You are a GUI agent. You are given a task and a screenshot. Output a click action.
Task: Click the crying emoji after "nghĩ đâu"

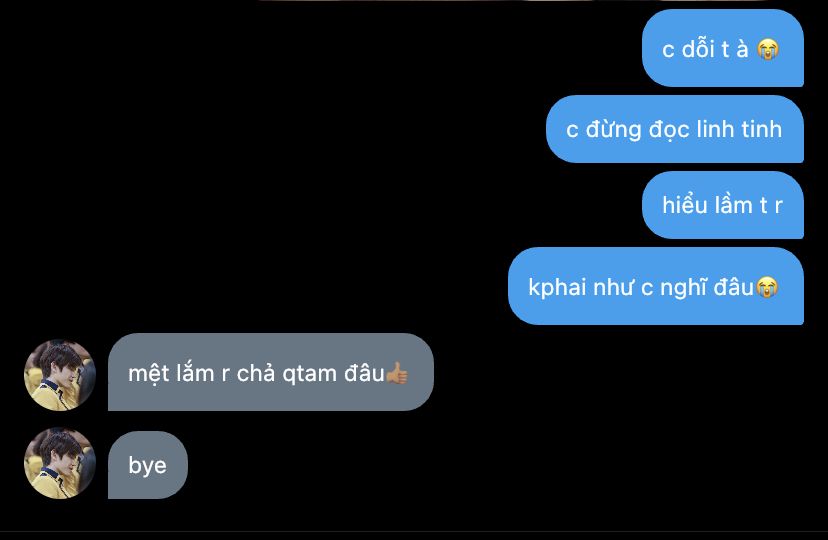(767, 287)
